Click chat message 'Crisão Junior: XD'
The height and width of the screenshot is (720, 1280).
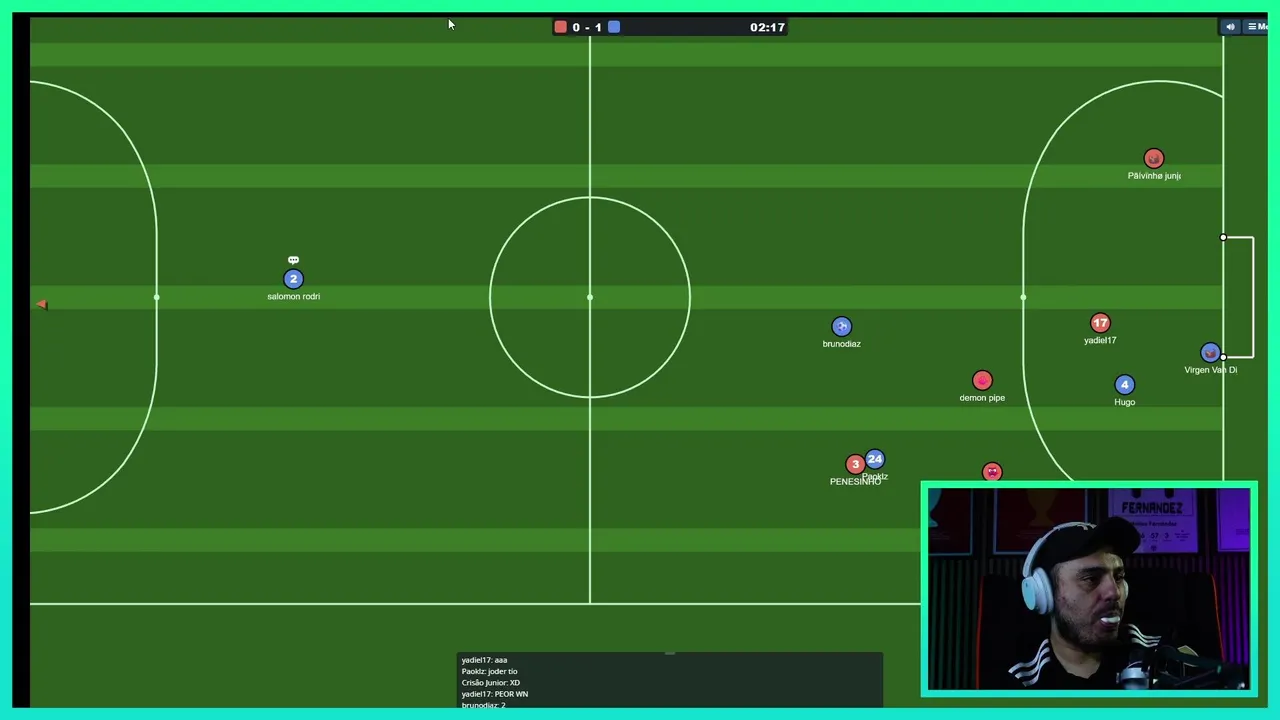(490, 683)
